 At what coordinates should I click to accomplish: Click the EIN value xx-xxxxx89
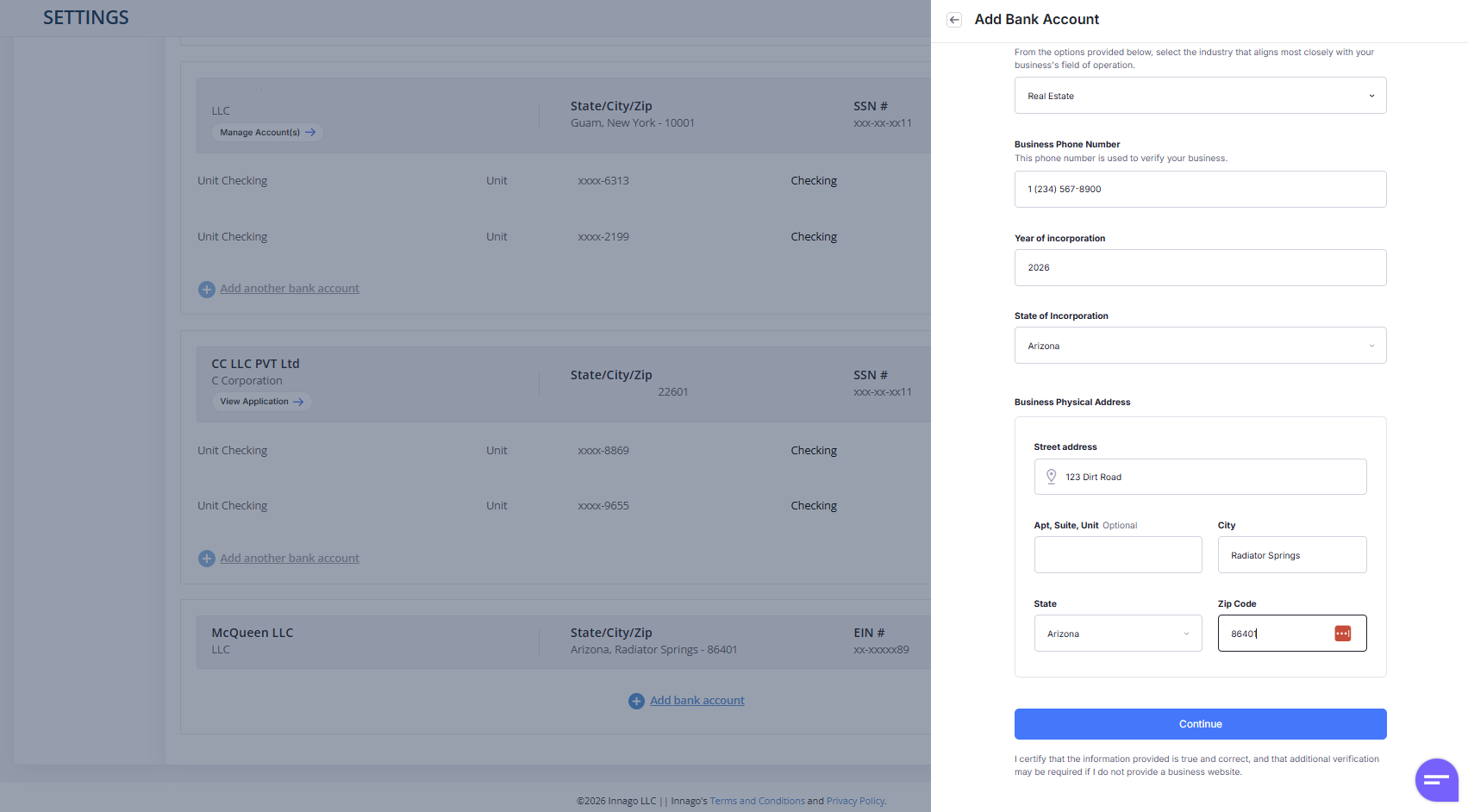pos(881,650)
